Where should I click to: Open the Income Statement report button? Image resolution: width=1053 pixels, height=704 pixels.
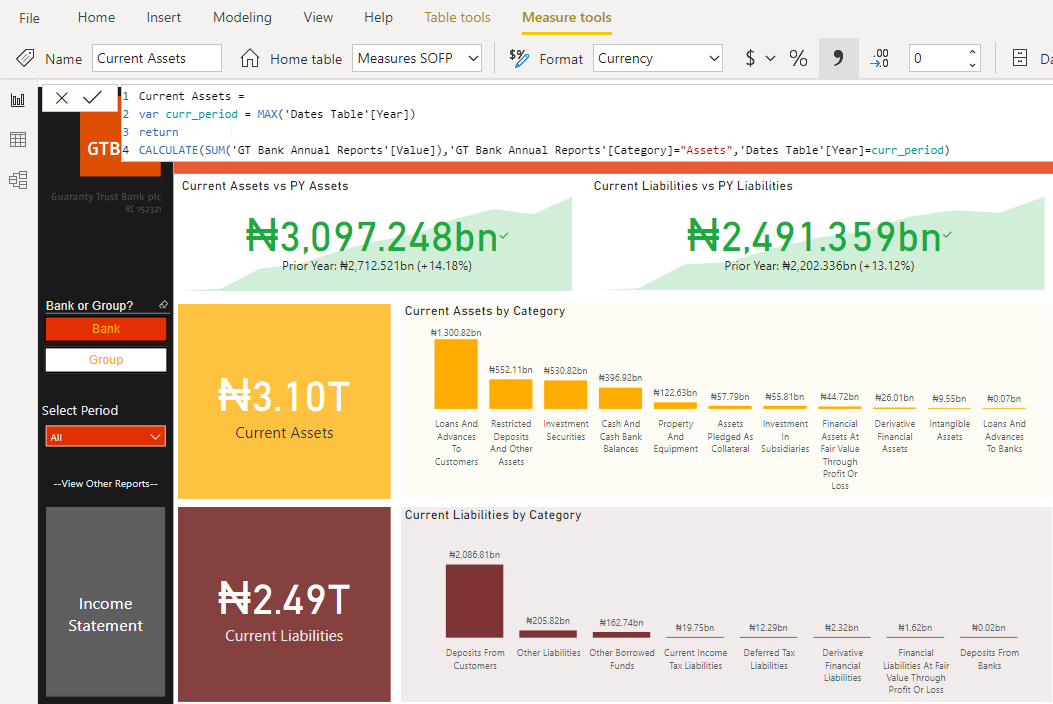tap(105, 601)
